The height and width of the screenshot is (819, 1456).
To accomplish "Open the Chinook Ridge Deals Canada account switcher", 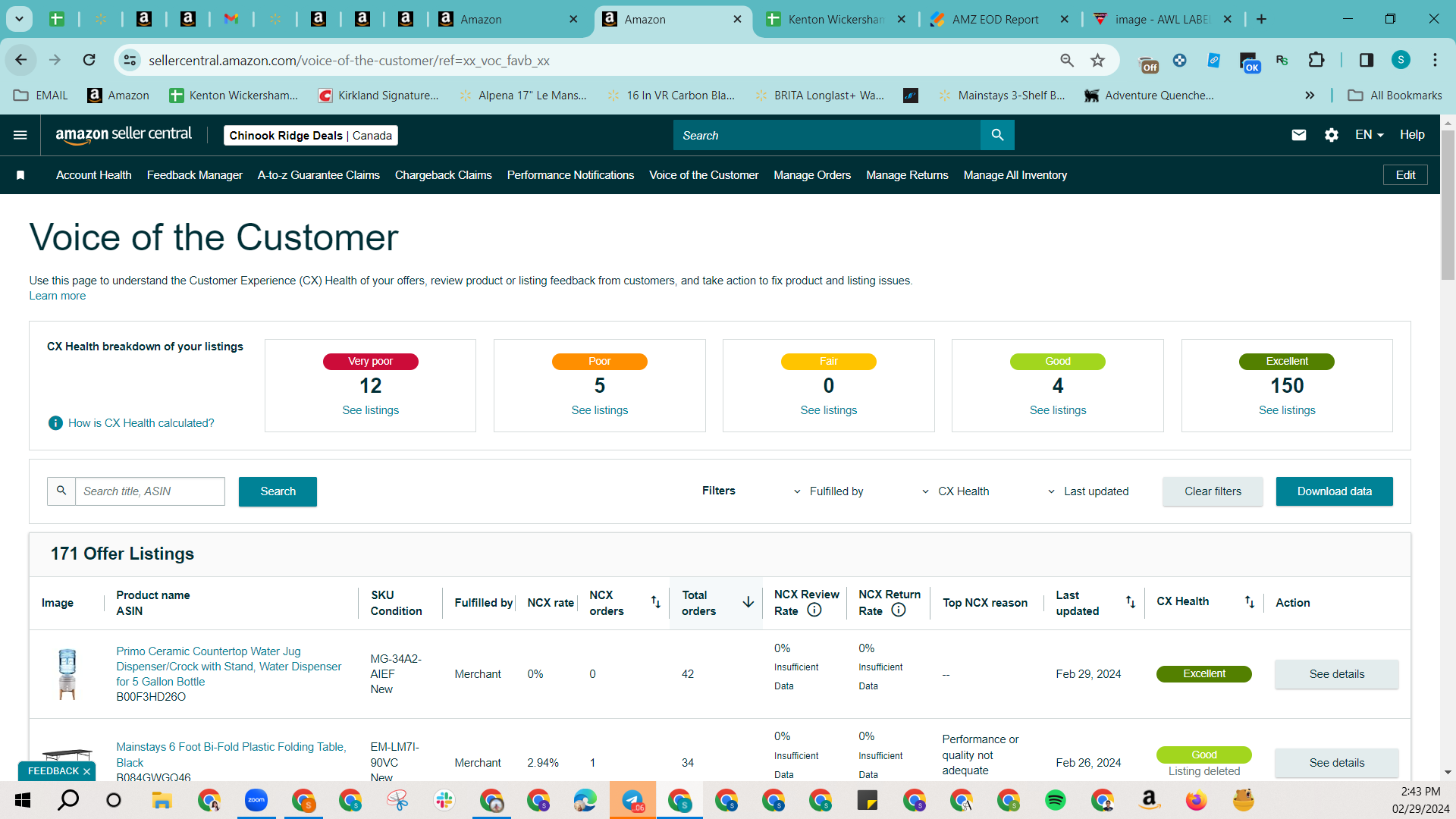I will coord(311,136).
